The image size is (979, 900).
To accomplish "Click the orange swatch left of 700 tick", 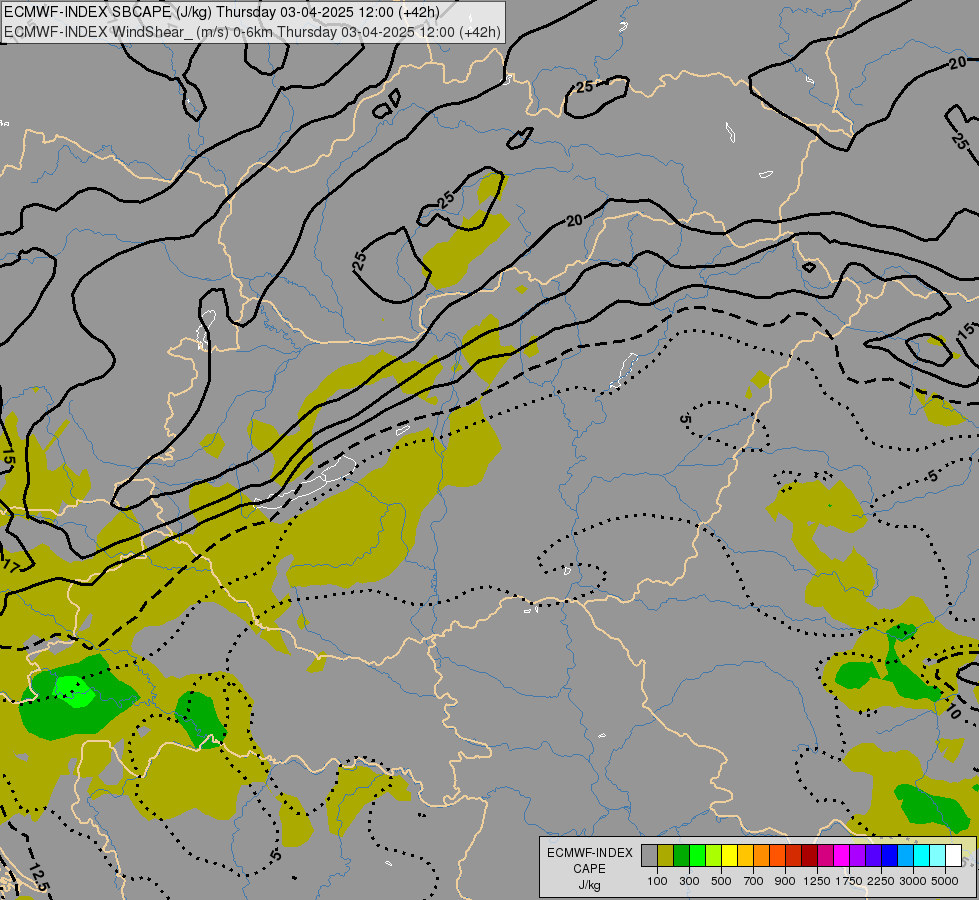I will tap(762, 856).
